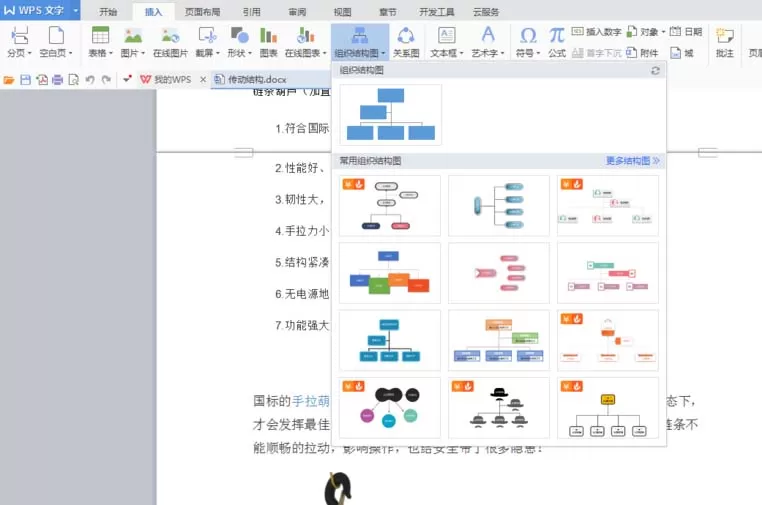
Task: Expand the 艺术字 dropdown arrow
Action: coord(502,53)
